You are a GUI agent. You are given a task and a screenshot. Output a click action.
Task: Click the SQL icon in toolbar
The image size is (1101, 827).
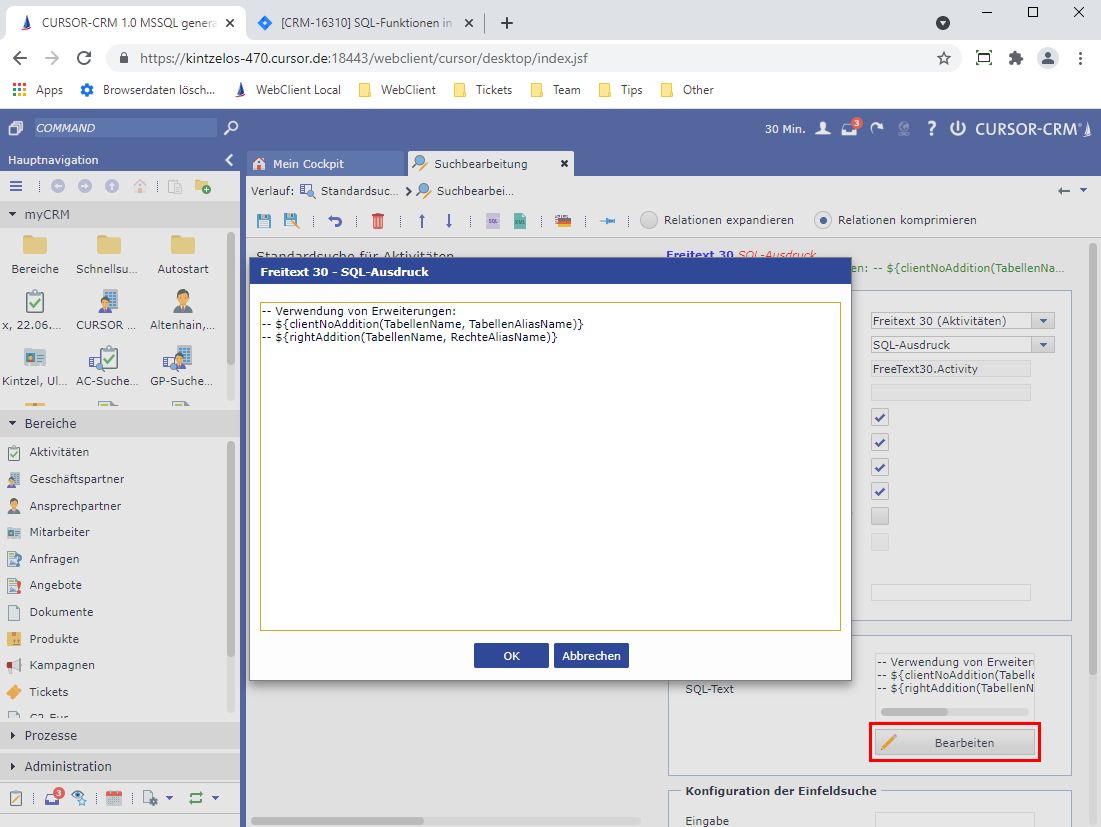click(x=492, y=221)
